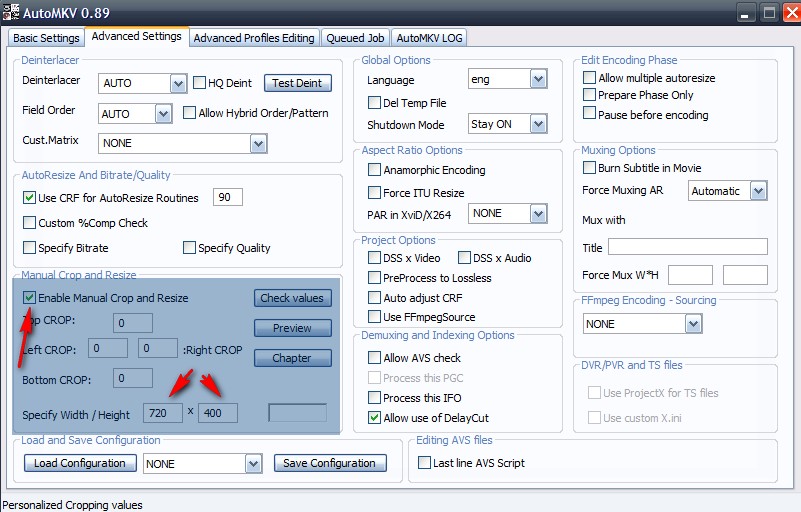This screenshot has width=801, height=512.
Task: Tick DSS x Audio checkbox
Action: pyautogui.click(x=464, y=258)
